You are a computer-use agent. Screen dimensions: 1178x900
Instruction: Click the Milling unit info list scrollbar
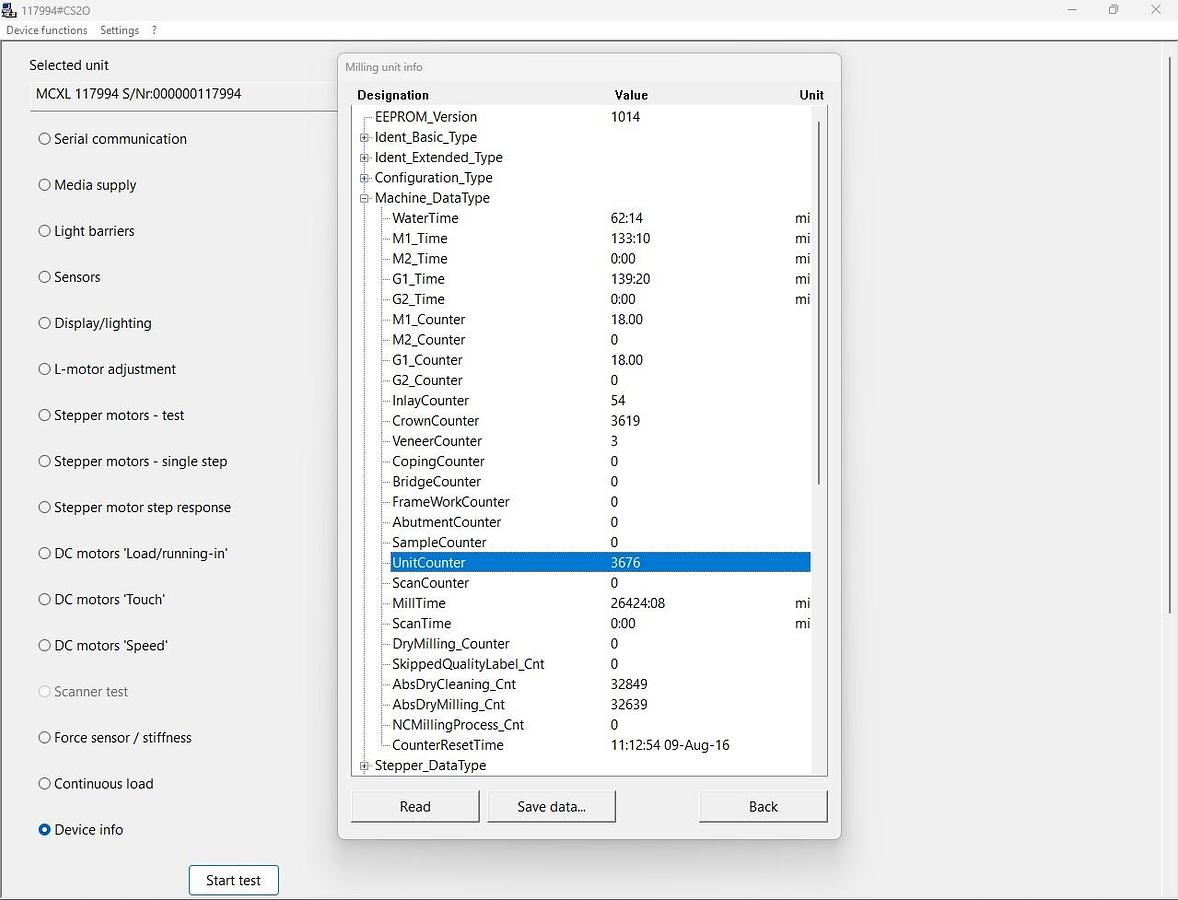point(819,300)
